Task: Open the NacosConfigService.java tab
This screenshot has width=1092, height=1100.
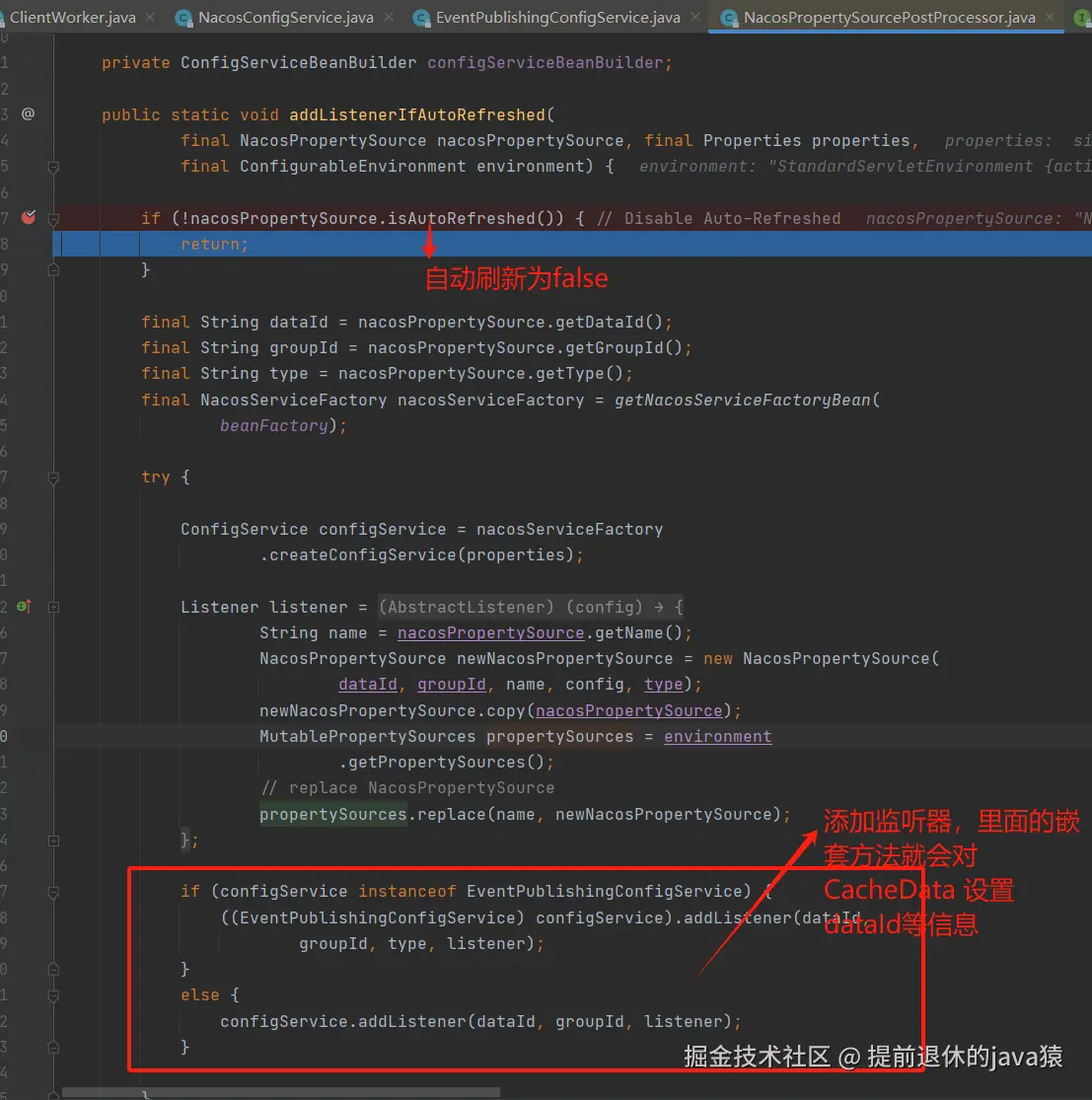Action: pos(285,17)
